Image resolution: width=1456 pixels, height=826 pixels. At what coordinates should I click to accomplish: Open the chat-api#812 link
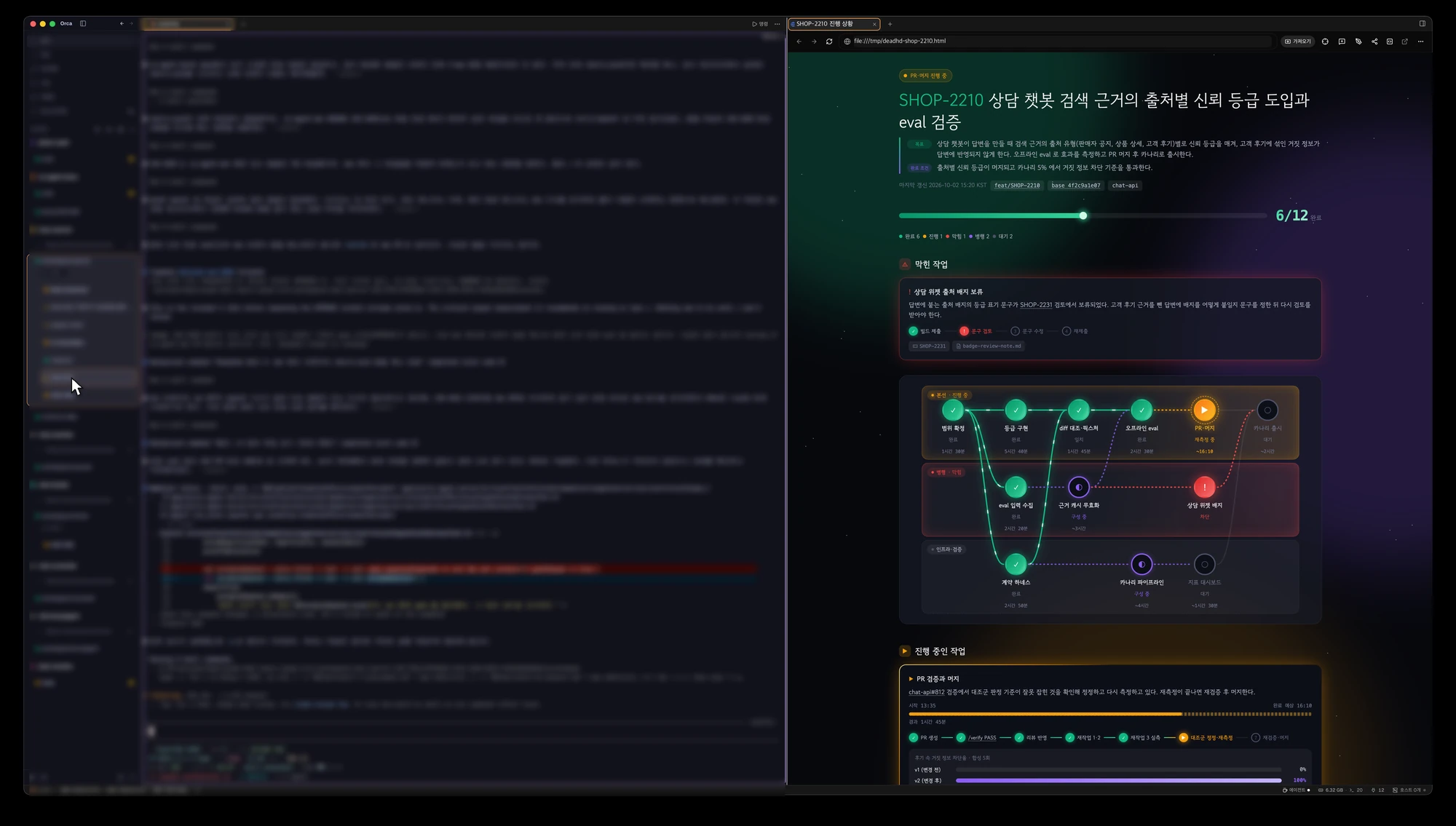pos(926,692)
